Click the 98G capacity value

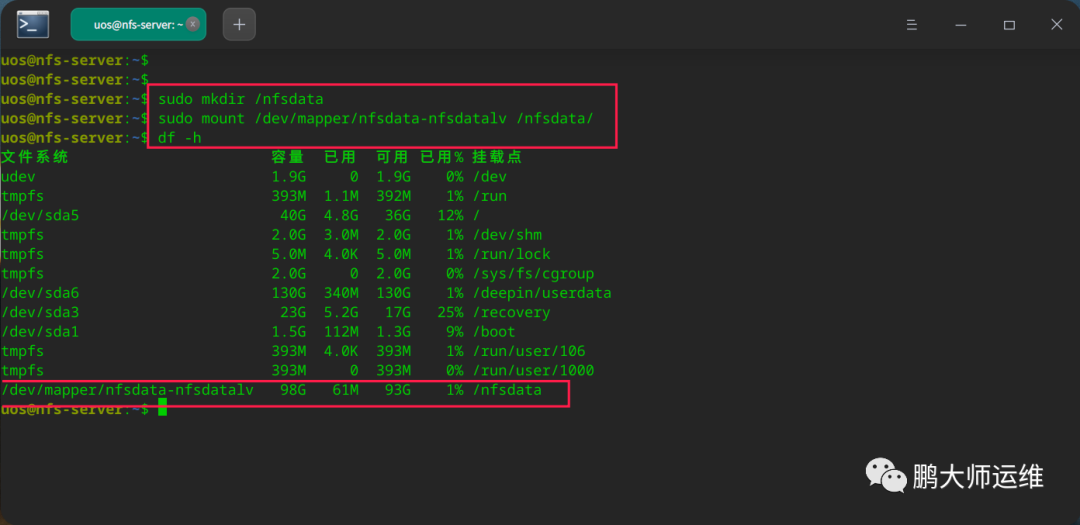(x=292, y=391)
